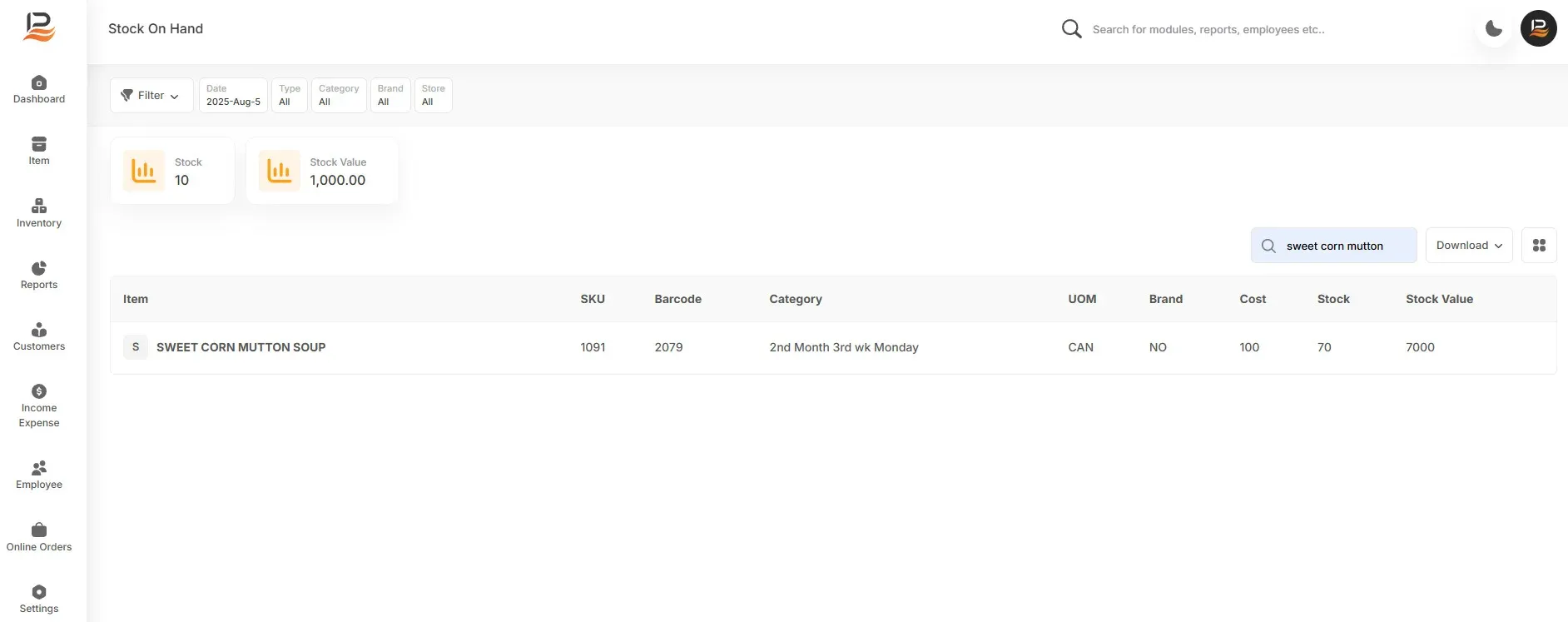
Task: Open SWEET CORN MUTTON SOUP row
Action: [x=833, y=347]
